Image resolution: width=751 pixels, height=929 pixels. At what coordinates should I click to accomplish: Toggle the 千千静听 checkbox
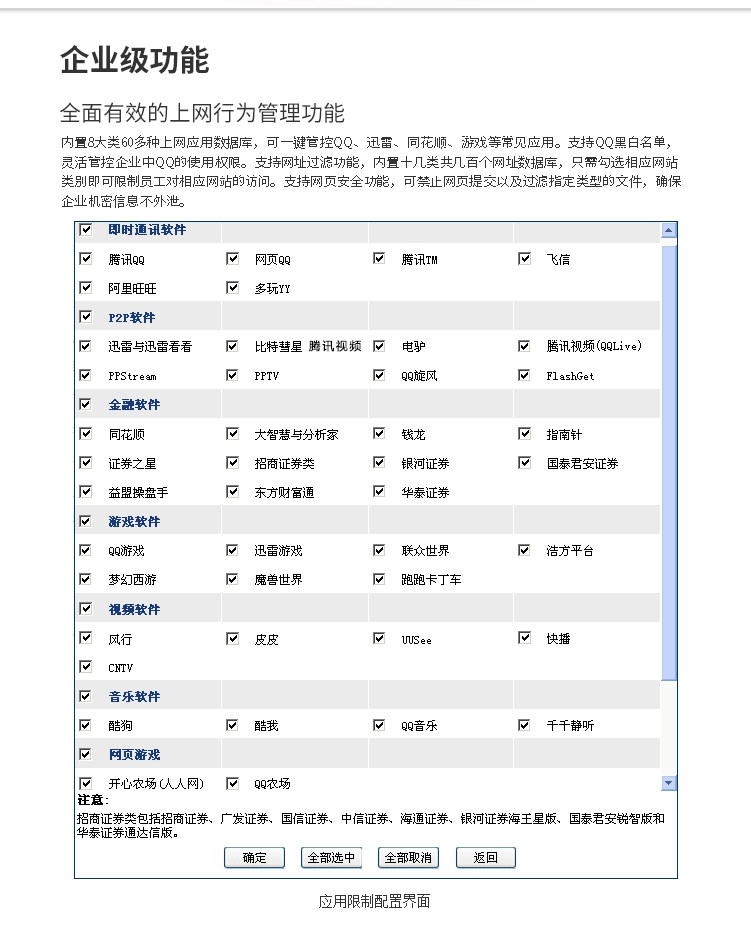click(x=524, y=725)
